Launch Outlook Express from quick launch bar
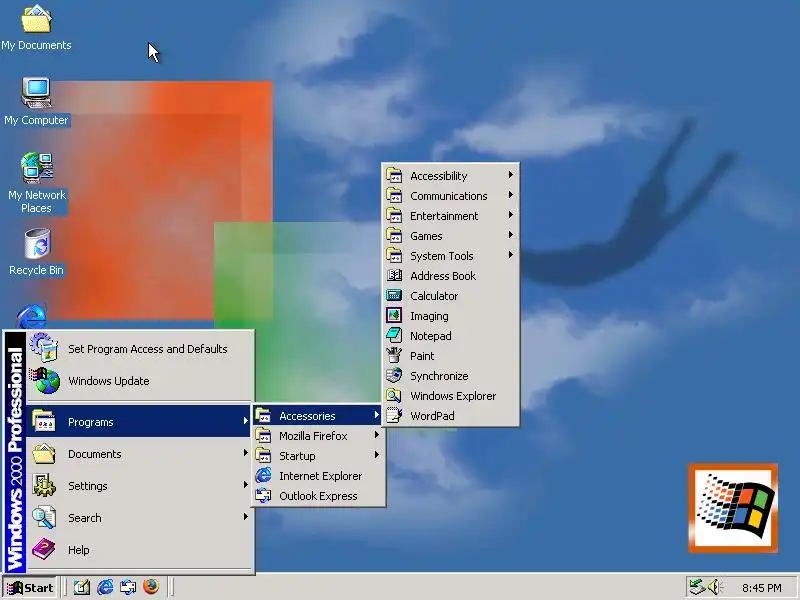Viewport: 800px width, 600px height. pos(128,587)
